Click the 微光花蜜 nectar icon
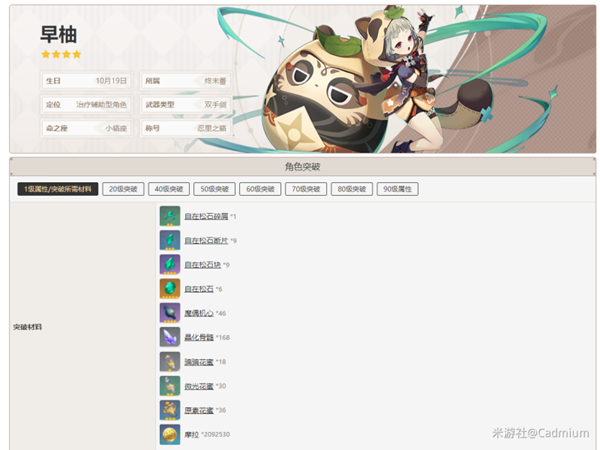This screenshot has width=600, height=450. click(169, 385)
